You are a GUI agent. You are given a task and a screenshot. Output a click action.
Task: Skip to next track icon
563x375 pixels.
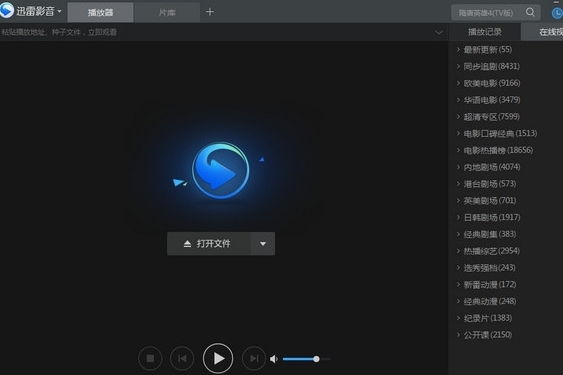pos(254,358)
